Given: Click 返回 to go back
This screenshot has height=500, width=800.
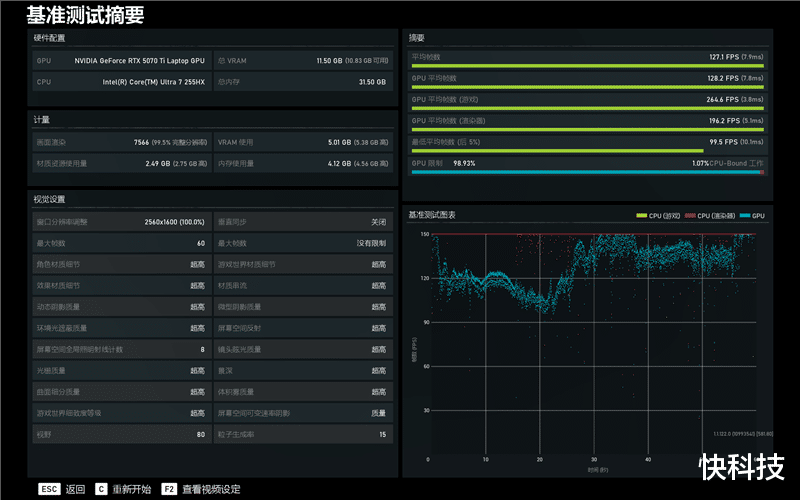Looking at the screenshot, I should (x=76, y=489).
